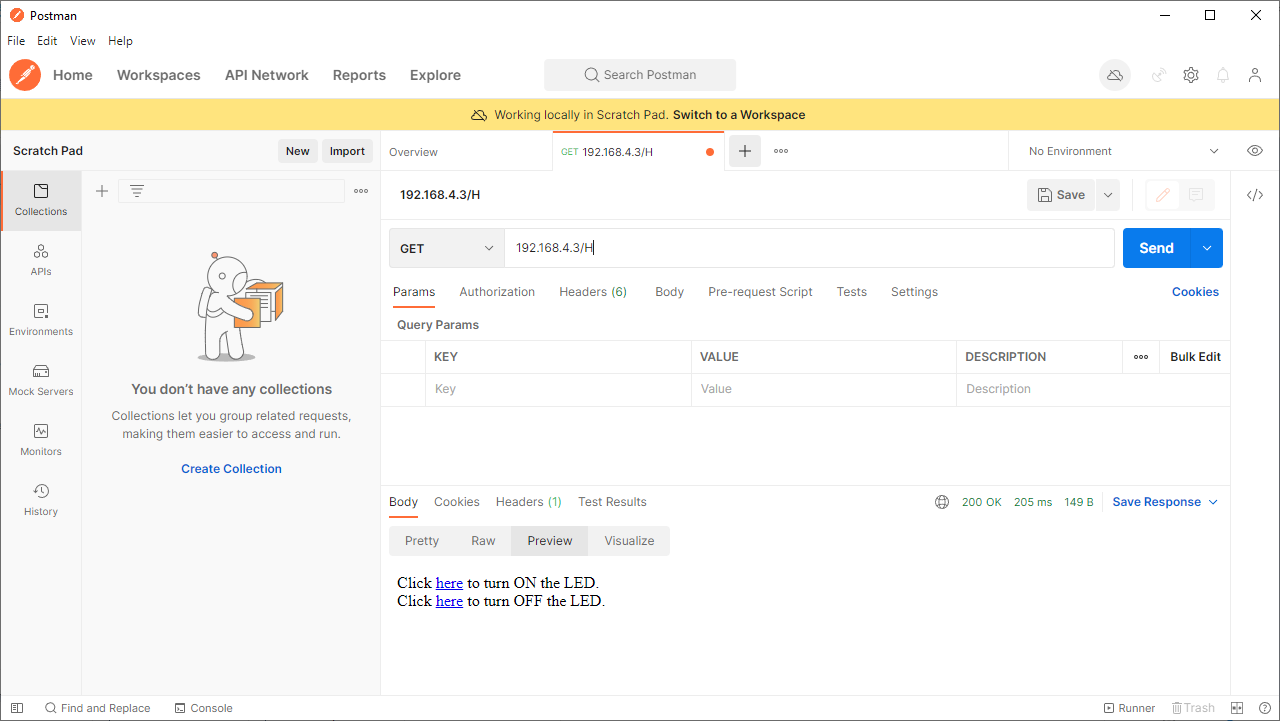This screenshot has height=721, width=1280.
Task: Open notifications bell icon
Action: click(x=1223, y=75)
